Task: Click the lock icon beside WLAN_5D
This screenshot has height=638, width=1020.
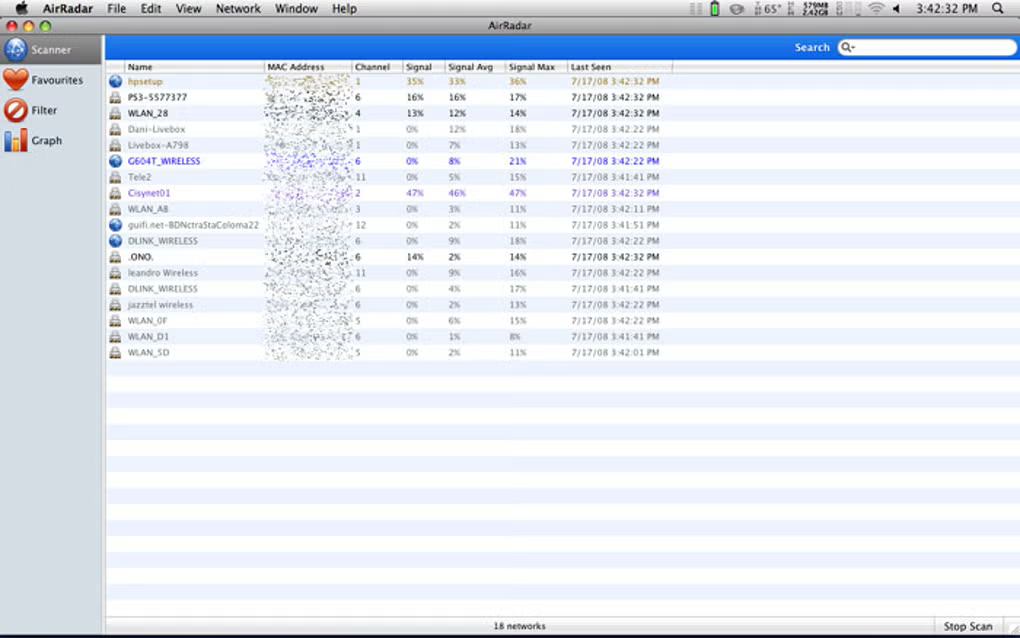Action: (x=115, y=352)
